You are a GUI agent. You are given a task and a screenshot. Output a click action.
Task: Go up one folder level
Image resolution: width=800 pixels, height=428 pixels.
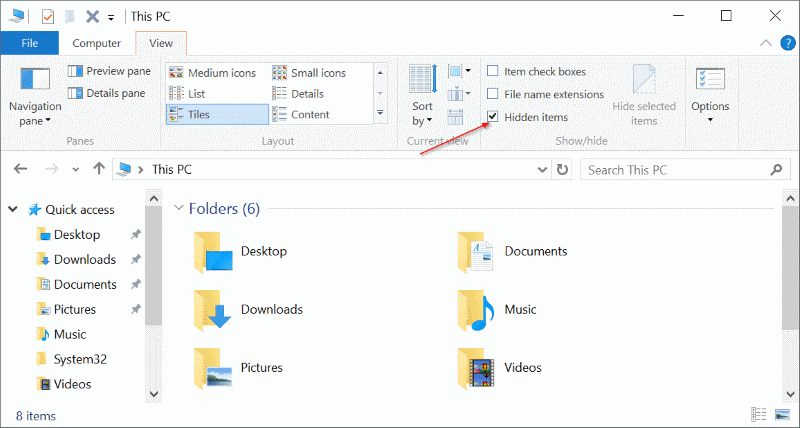click(99, 170)
